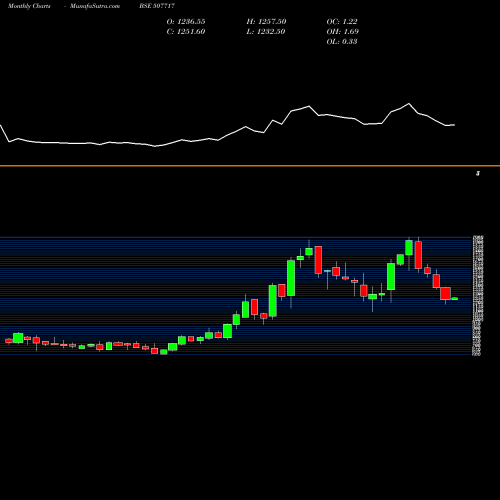
Task: Click the high value 'H: 1257.50'
Action: click(266, 22)
